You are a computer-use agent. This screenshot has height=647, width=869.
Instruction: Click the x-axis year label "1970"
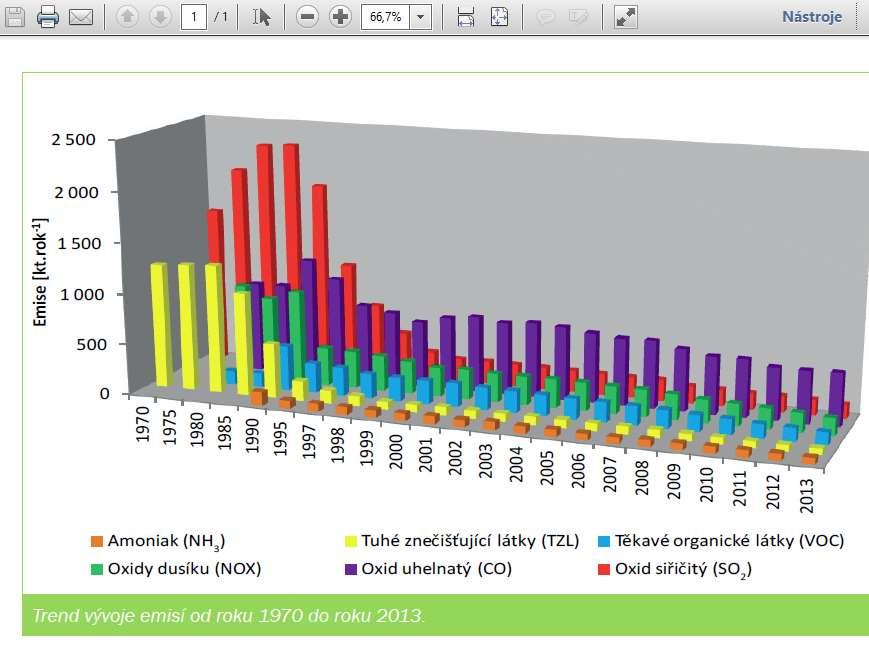[x=143, y=424]
